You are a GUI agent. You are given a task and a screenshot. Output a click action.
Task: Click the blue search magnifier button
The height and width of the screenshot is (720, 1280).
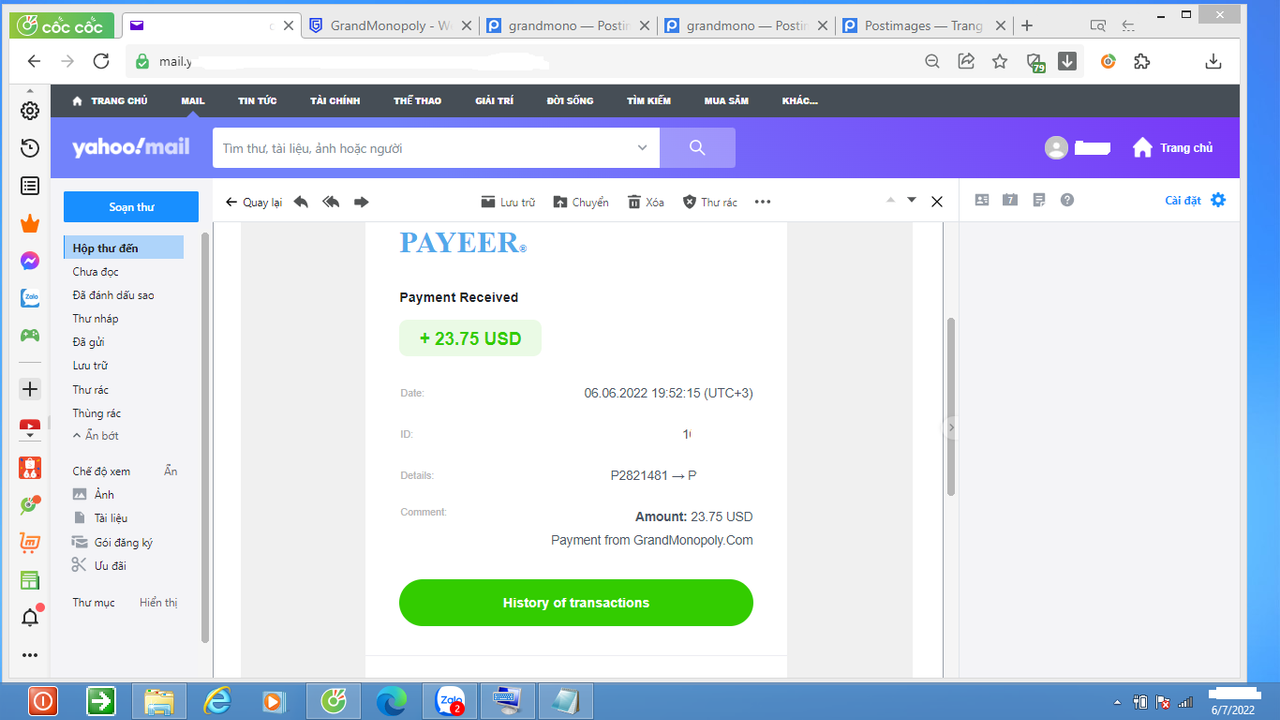point(697,148)
